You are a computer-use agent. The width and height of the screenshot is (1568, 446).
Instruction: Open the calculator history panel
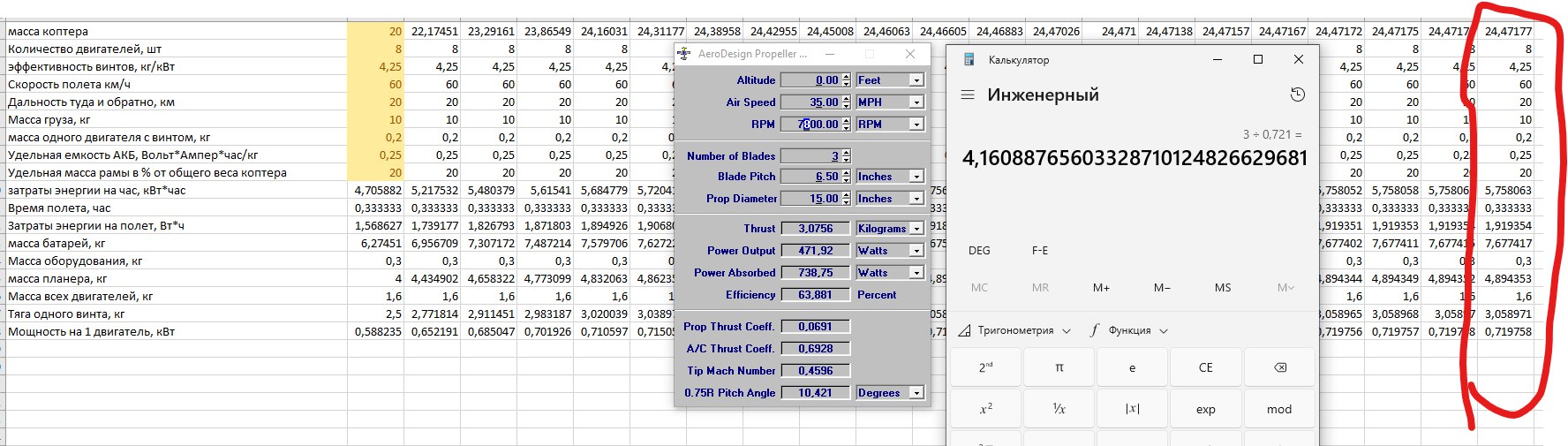click(1297, 94)
